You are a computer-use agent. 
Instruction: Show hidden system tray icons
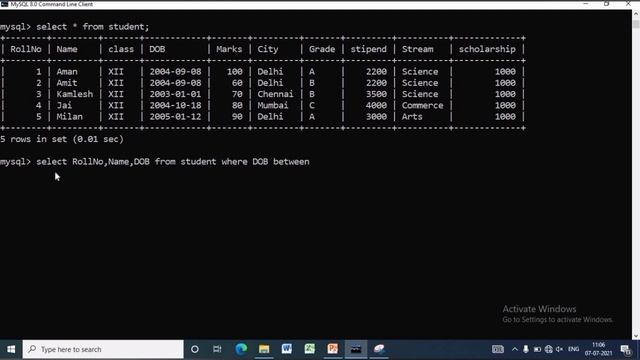[x=515, y=349]
